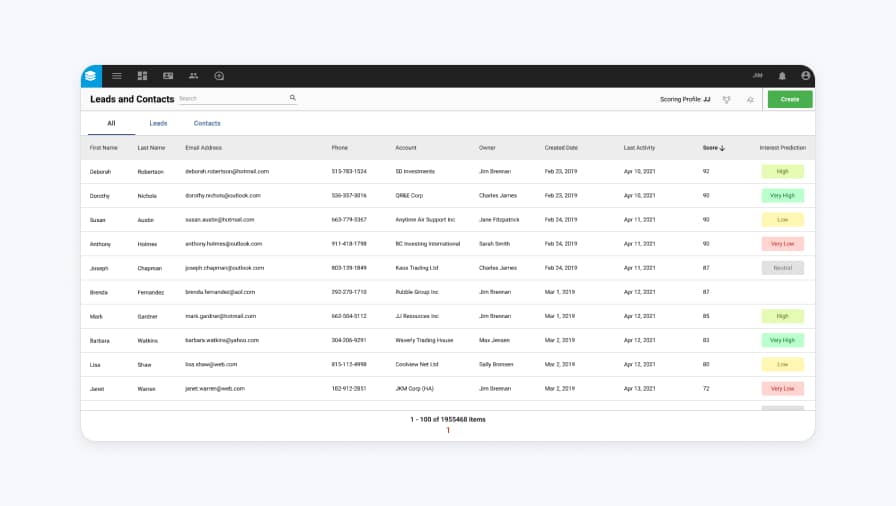Toggle Score column sort arrow
The width and height of the screenshot is (896, 506).
pos(722,148)
